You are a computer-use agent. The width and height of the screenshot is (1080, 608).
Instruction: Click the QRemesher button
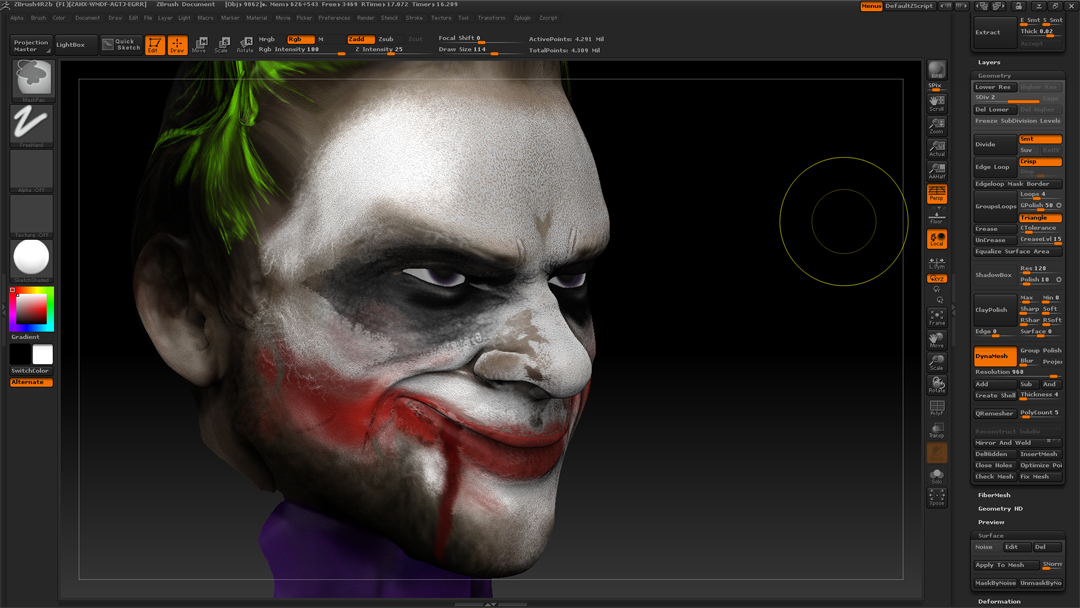tap(995, 413)
